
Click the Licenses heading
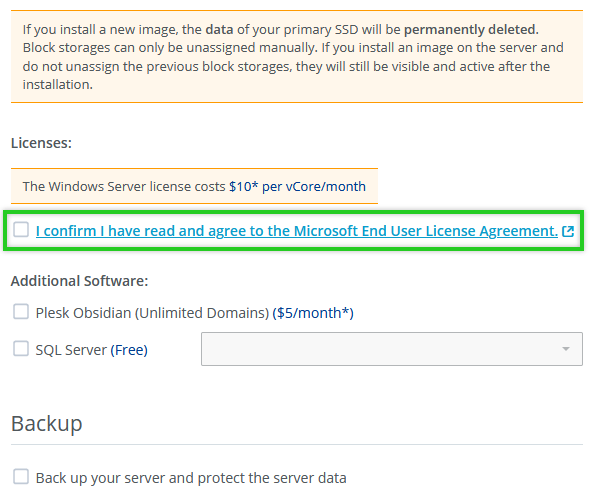[x=41, y=143]
